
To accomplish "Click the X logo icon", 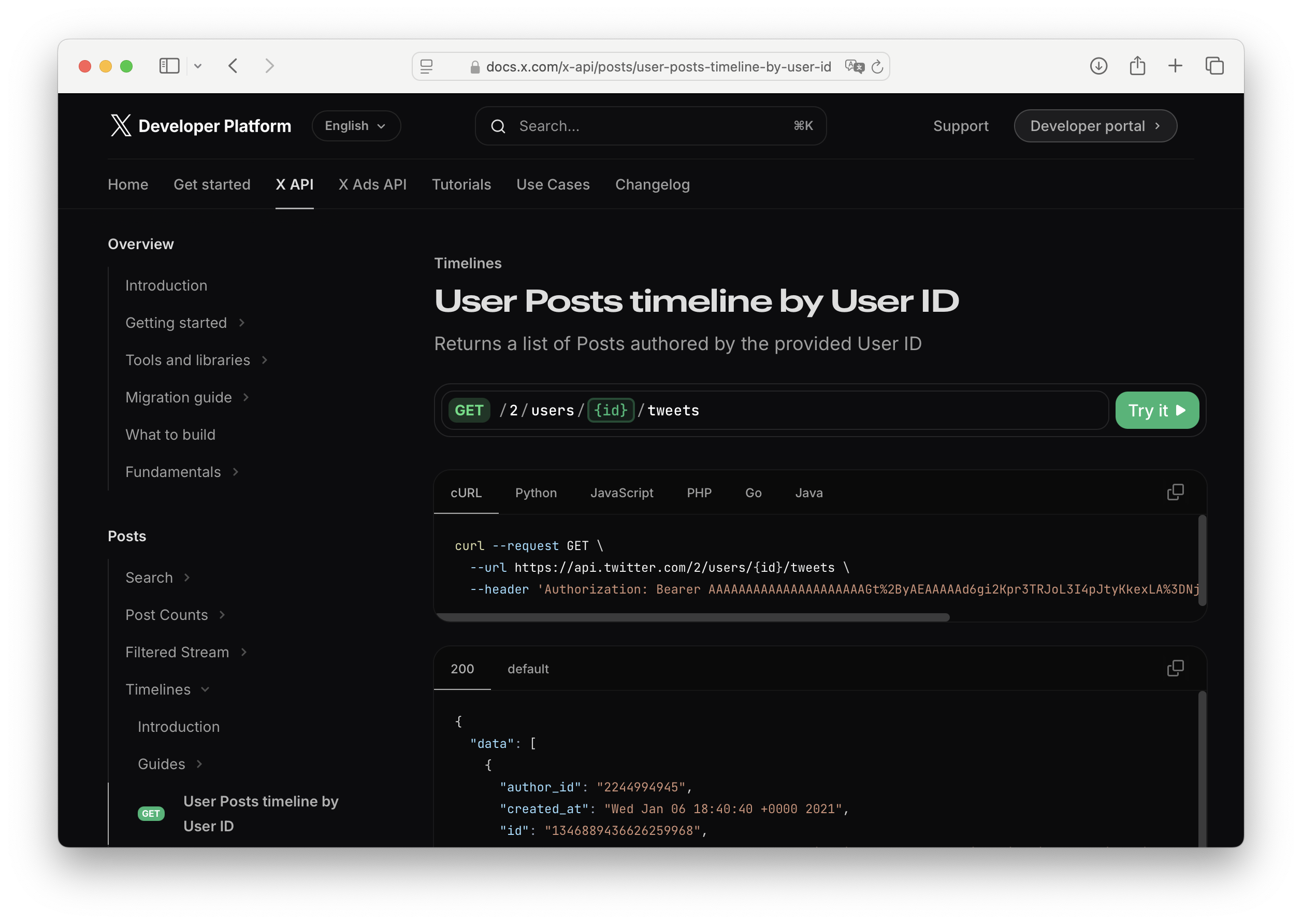I will tap(121, 126).
